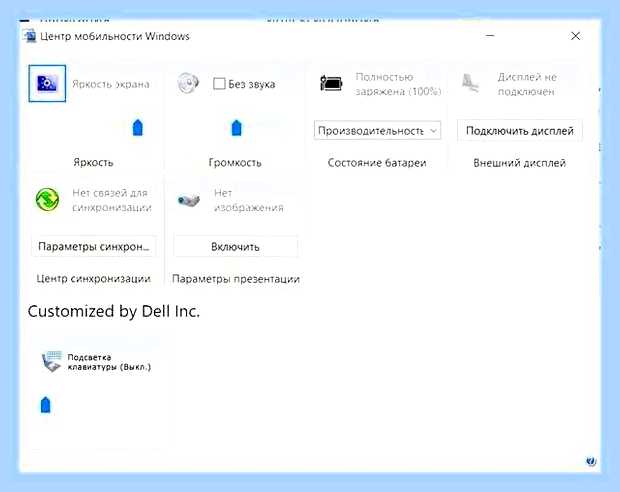Image resolution: width=620 pixels, height=492 pixels.
Task: Click the "Нет связей для синхронизации" text
Action: tap(112, 200)
